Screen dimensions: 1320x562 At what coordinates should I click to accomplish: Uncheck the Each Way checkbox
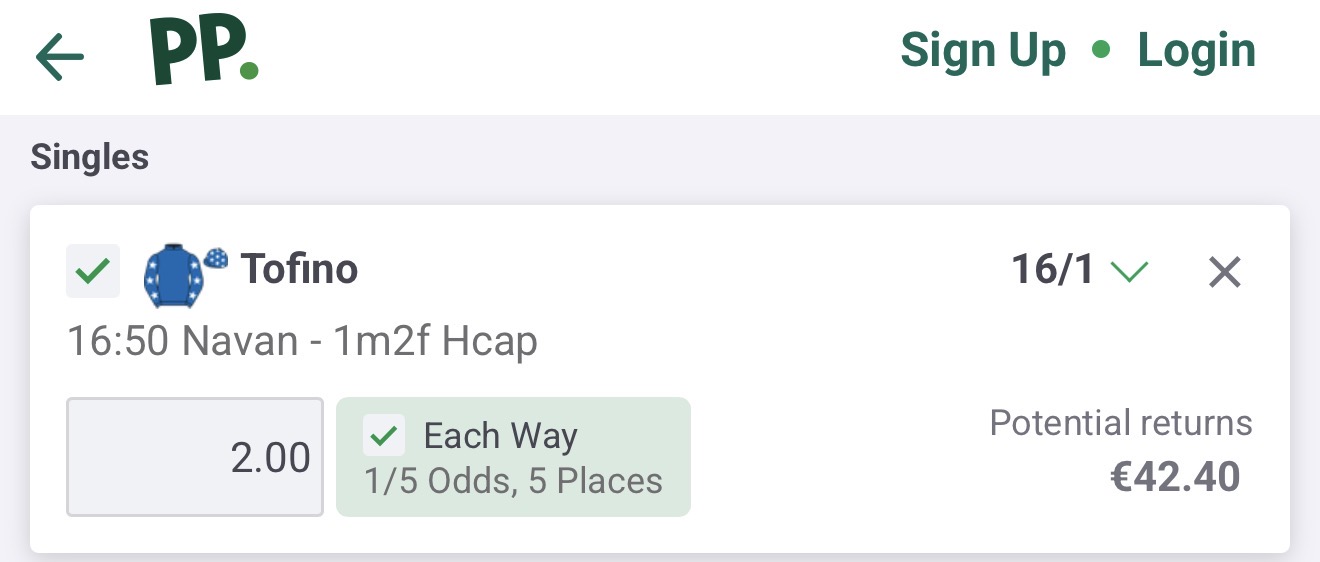click(x=385, y=436)
